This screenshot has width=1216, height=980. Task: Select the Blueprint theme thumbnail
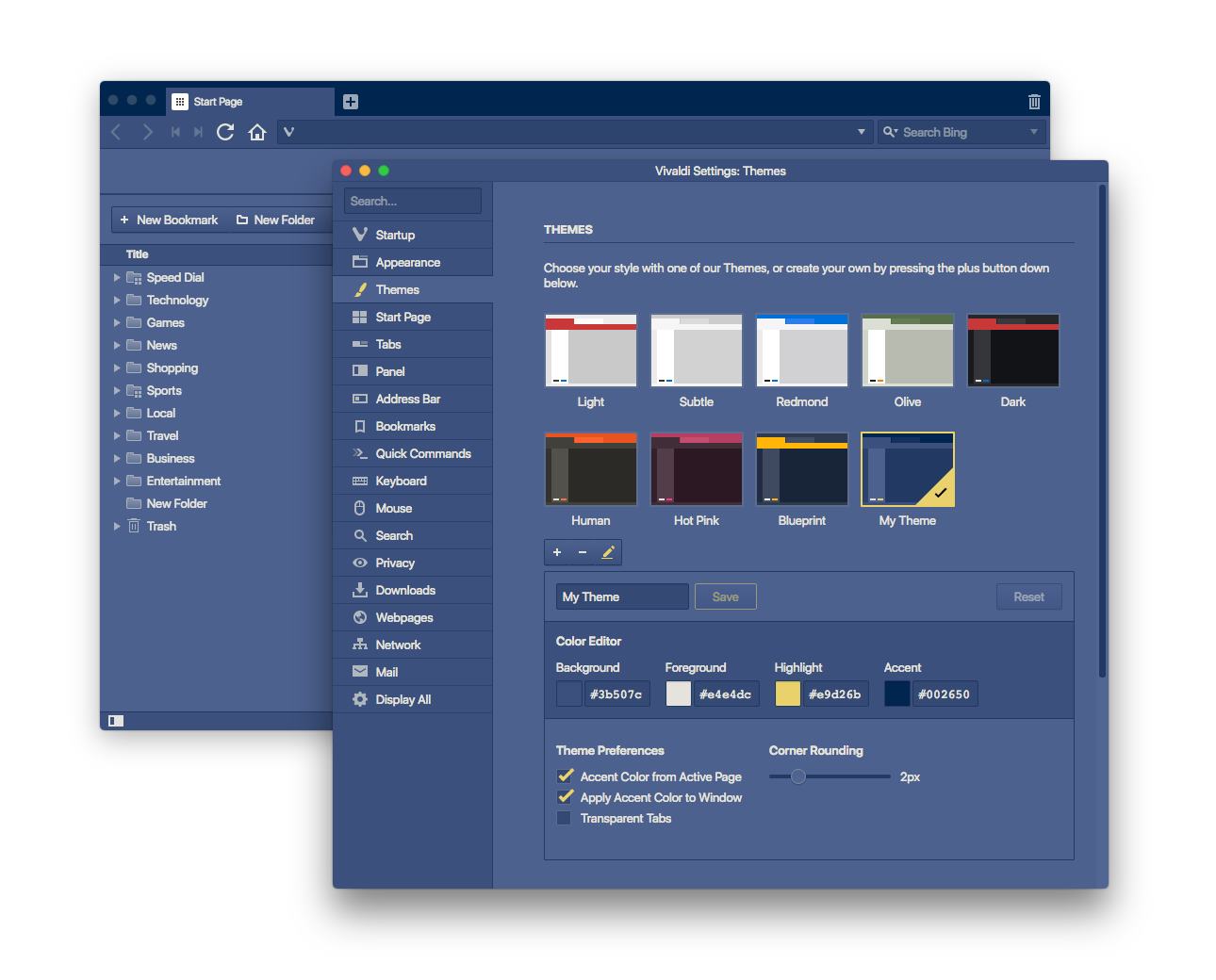(x=802, y=469)
